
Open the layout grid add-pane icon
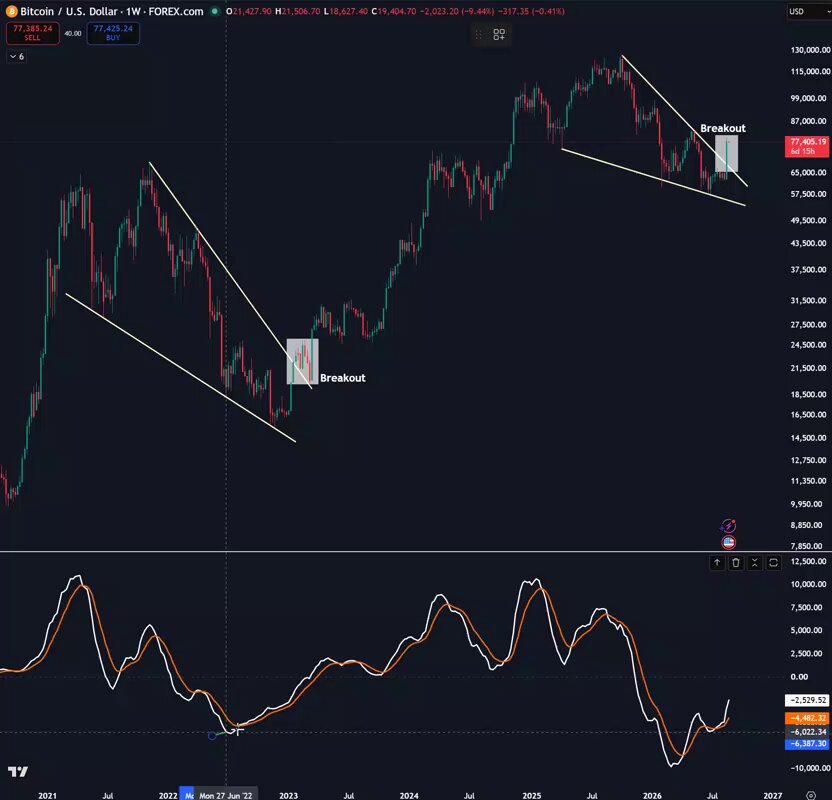(x=499, y=35)
